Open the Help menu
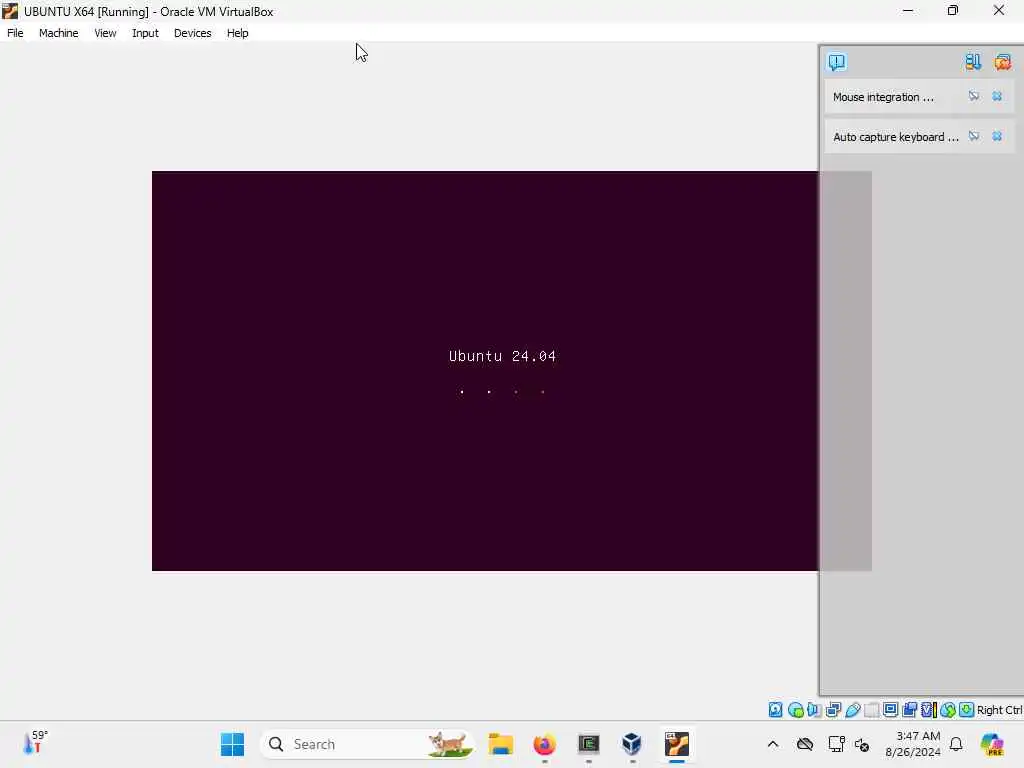1024x768 pixels. [x=238, y=33]
